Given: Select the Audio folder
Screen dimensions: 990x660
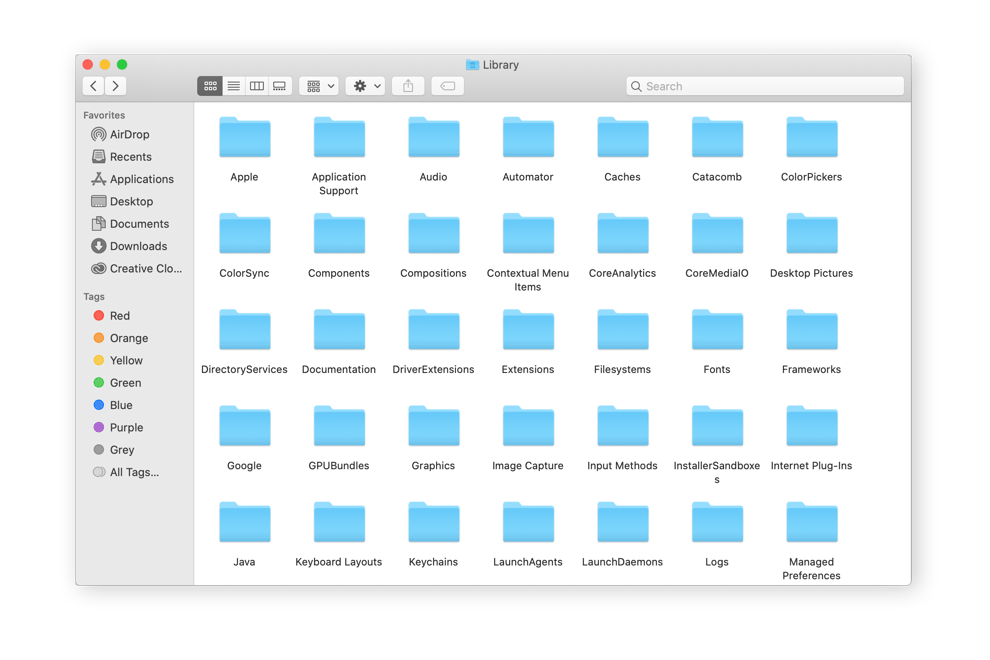Looking at the screenshot, I should 433,150.
